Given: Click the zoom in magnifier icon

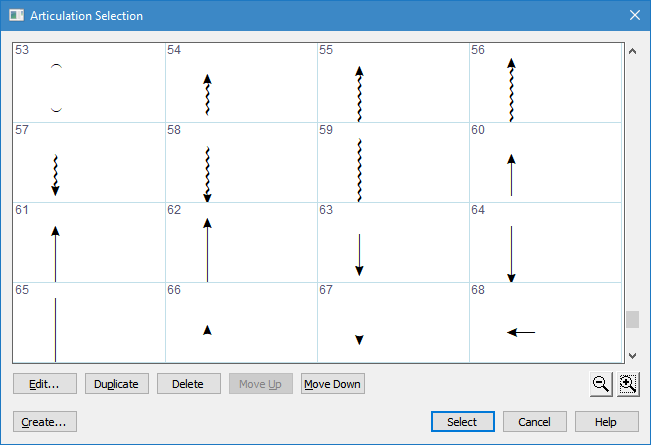Looking at the screenshot, I should click(628, 383).
